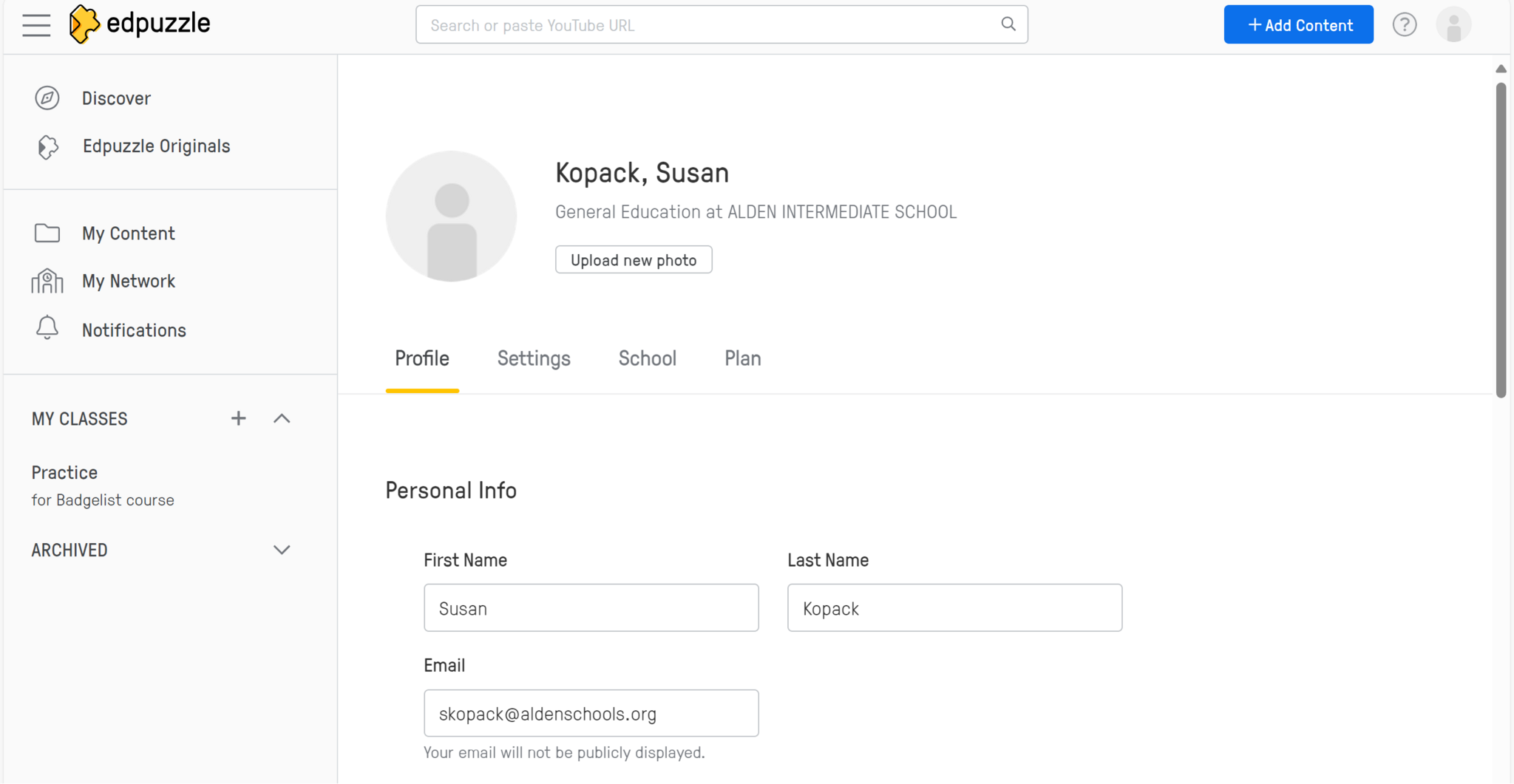The width and height of the screenshot is (1514, 784).
Task: Switch to the School tab
Action: click(x=647, y=359)
